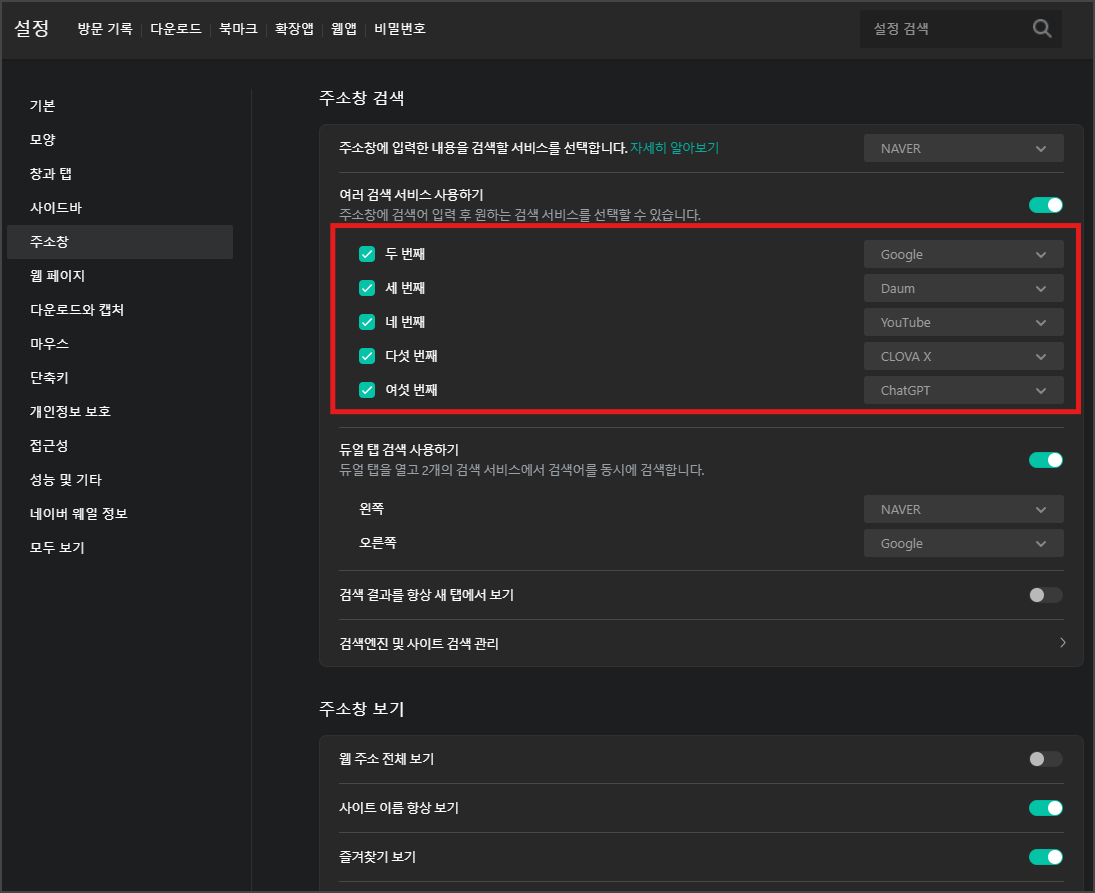Uncheck the 두 번째 search service checkbox
This screenshot has width=1095, height=893.
click(367, 254)
